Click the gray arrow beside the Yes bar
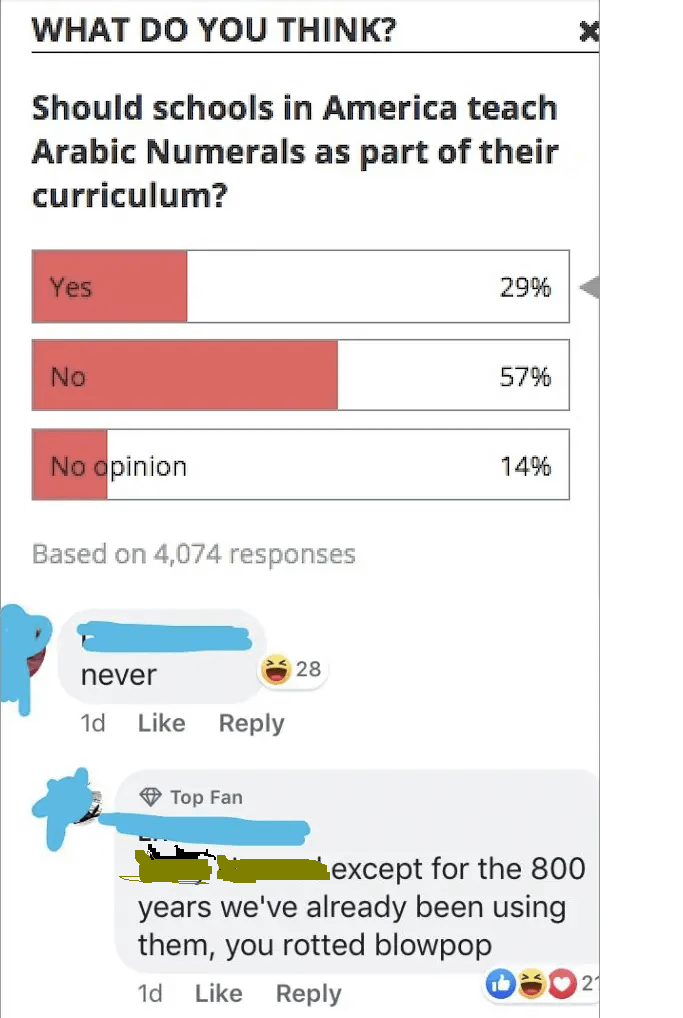Image resolution: width=683 pixels, height=1018 pixels. click(x=589, y=288)
